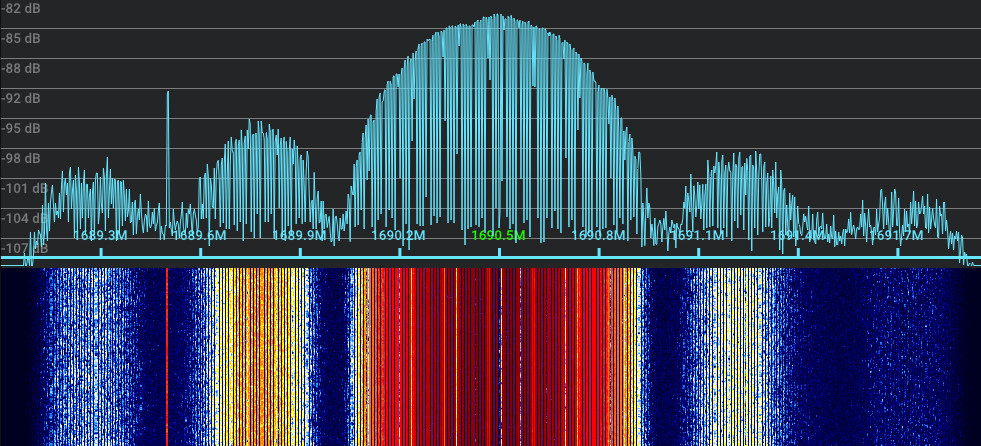Tune to the 1690.2M frequency label
This screenshot has height=446, width=981.
pos(398,236)
